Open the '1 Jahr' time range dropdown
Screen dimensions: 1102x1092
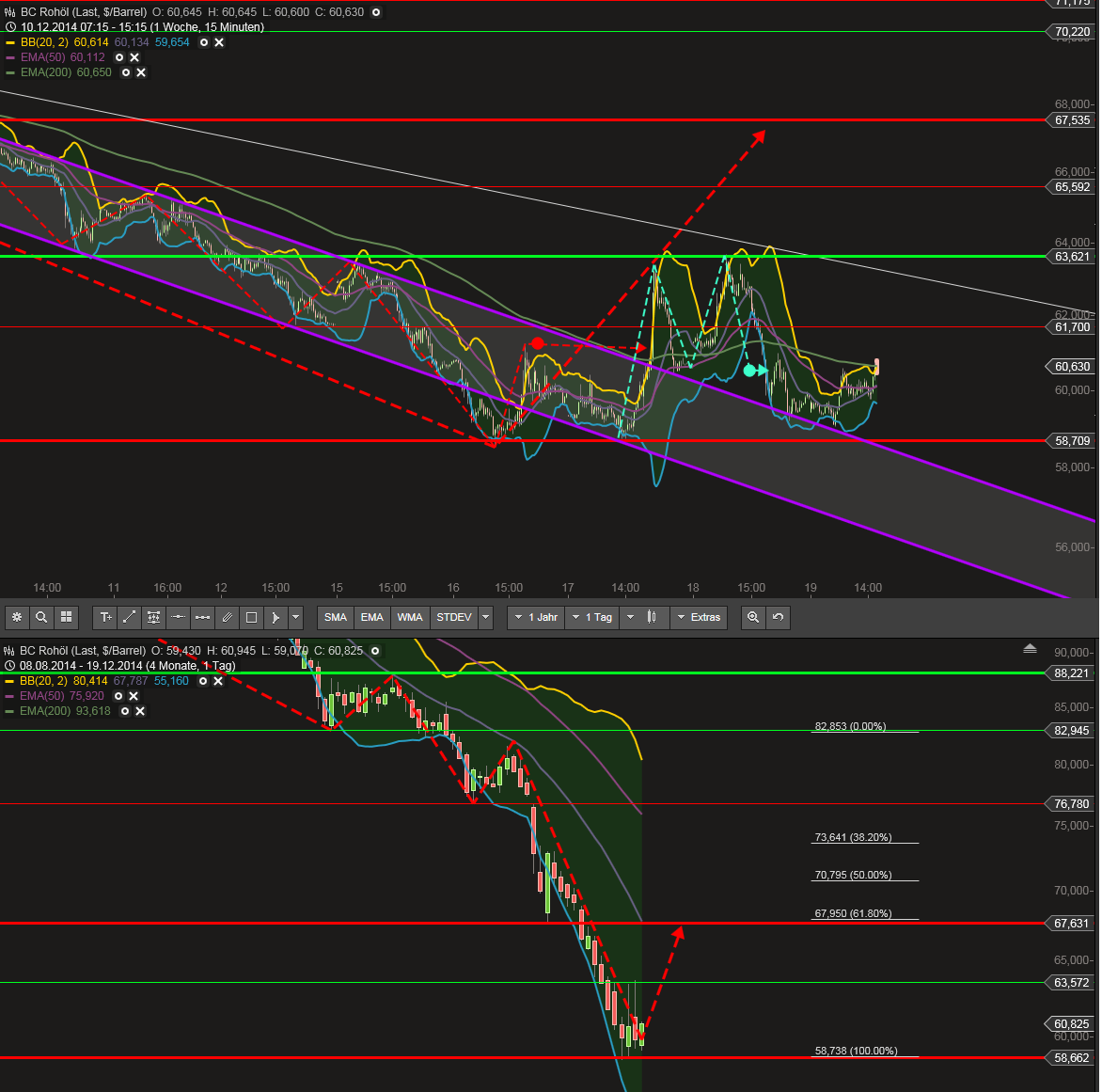[x=536, y=617]
